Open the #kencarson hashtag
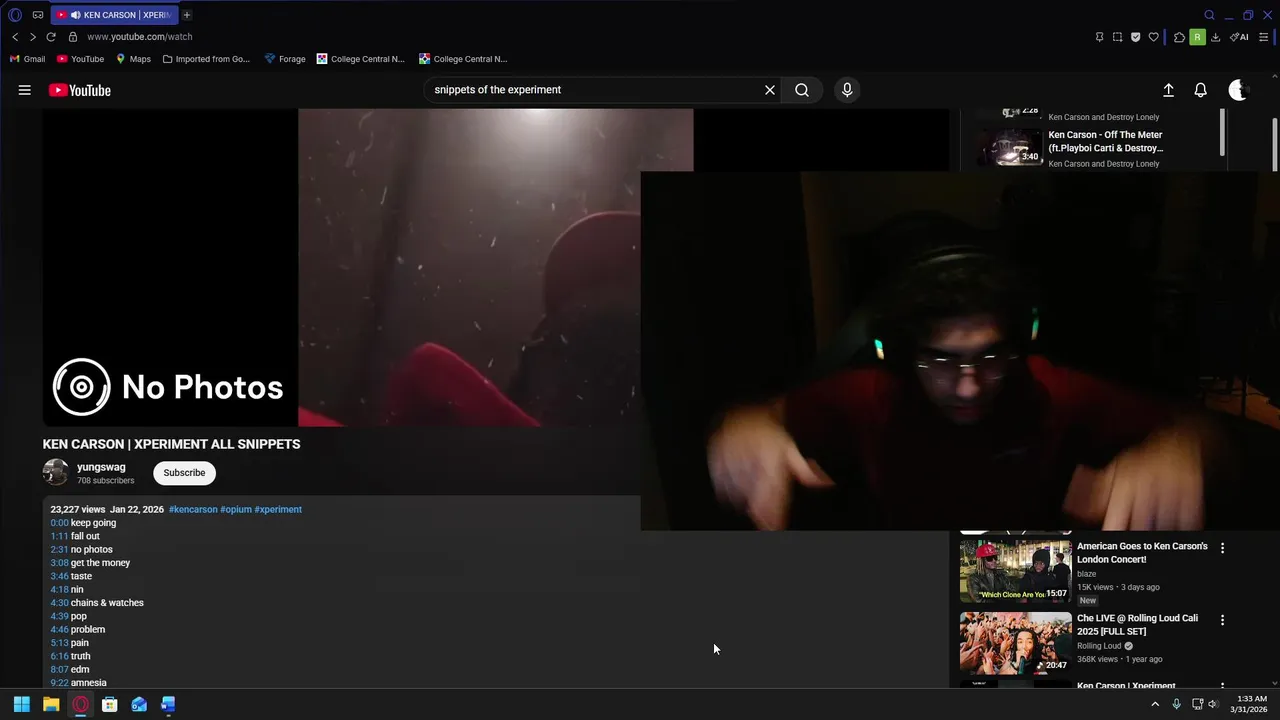1280x720 pixels. point(193,510)
